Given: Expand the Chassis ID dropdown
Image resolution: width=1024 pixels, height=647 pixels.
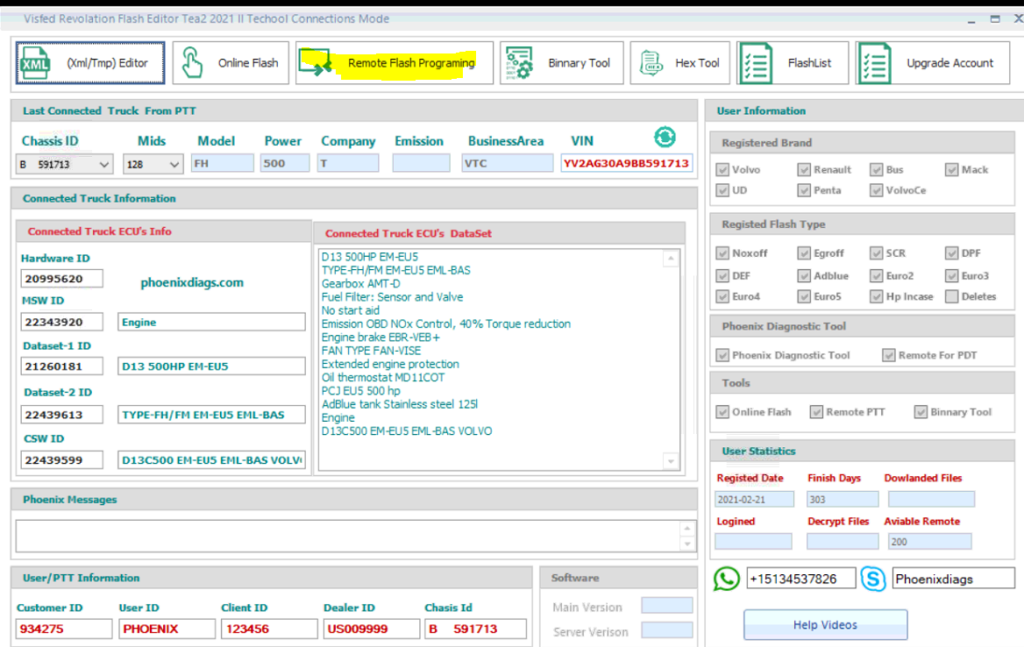Looking at the screenshot, I should [104, 165].
